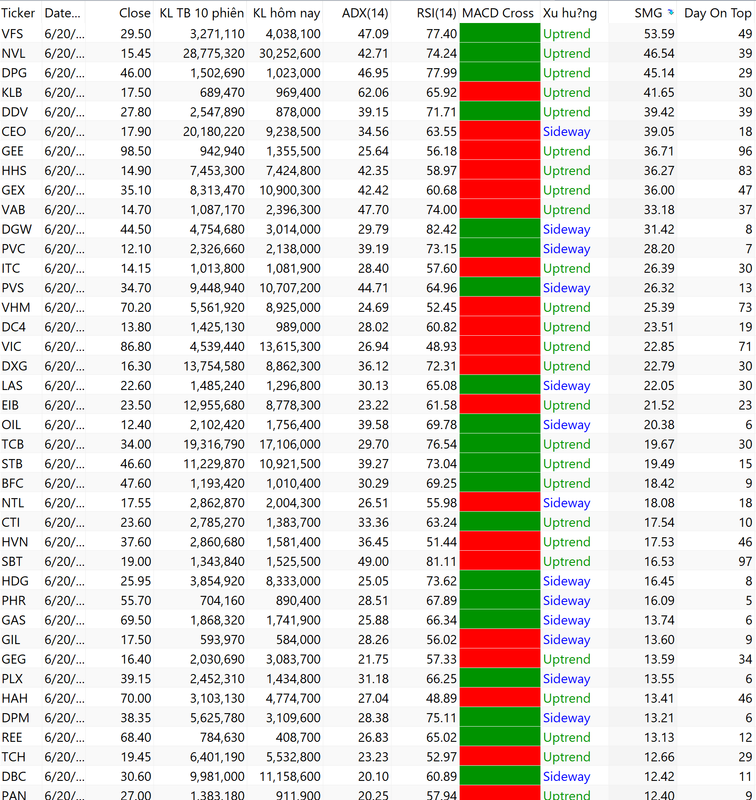Click DC4 SMG value 23.51

(x=659, y=327)
